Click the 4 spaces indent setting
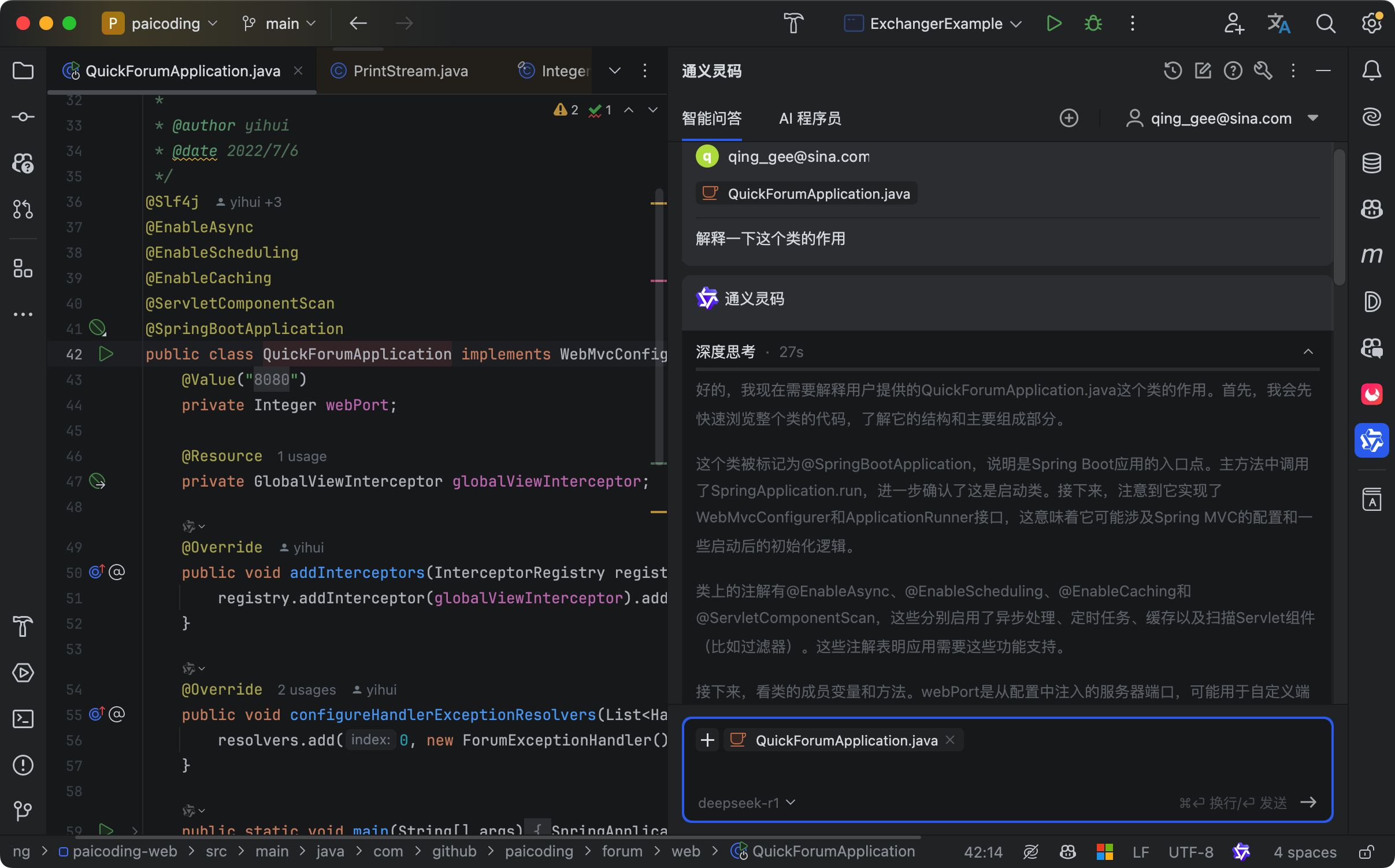The image size is (1395, 868). 1304,852
